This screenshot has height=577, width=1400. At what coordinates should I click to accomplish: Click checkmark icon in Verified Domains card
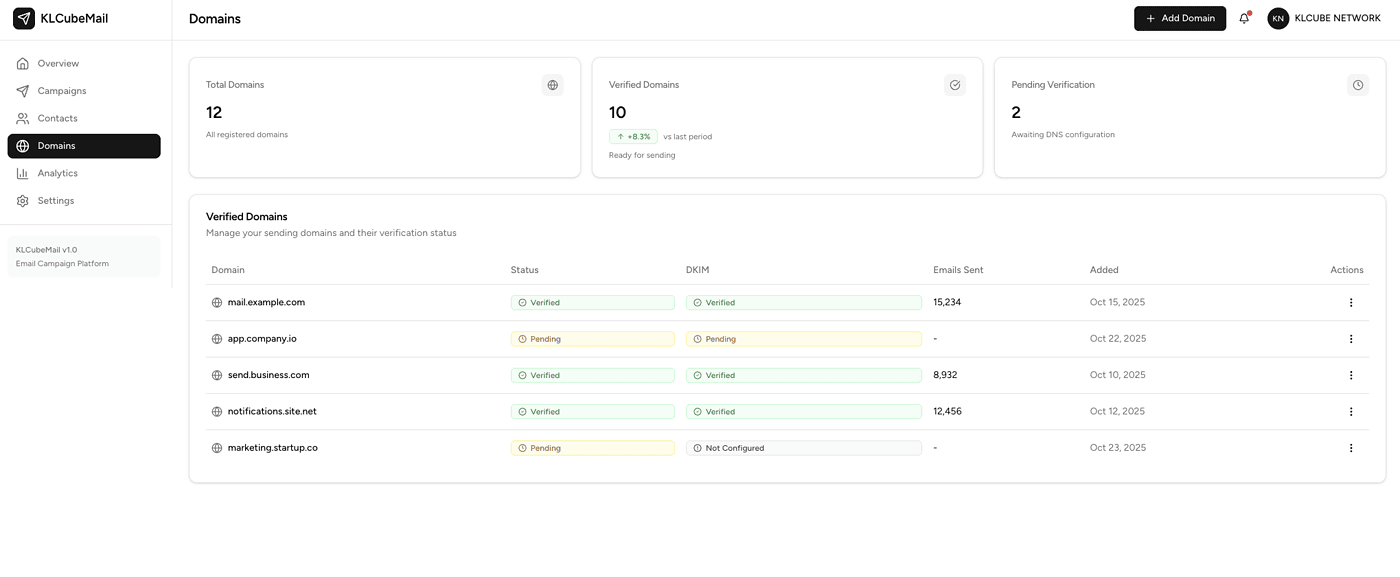[x=955, y=85]
